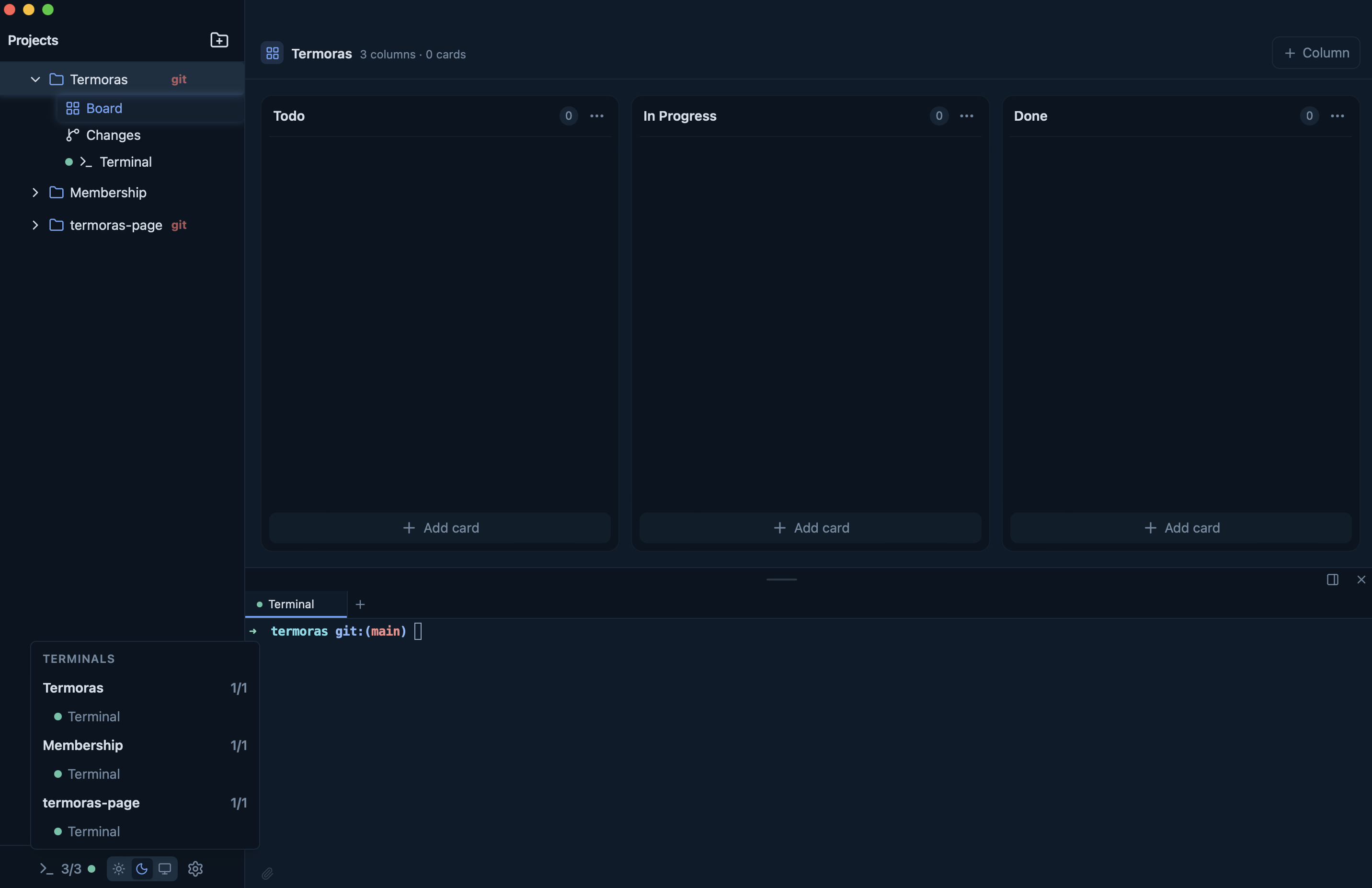Select system theme monitor icon
The height and width of the screenshot is (888, 1372).
[165, 869]
